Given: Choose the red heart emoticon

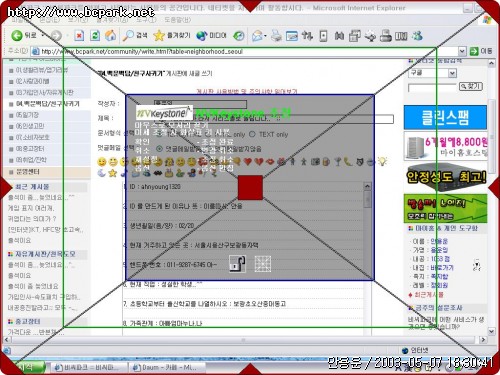Looking at the screenshot, I should coord(247,162).
